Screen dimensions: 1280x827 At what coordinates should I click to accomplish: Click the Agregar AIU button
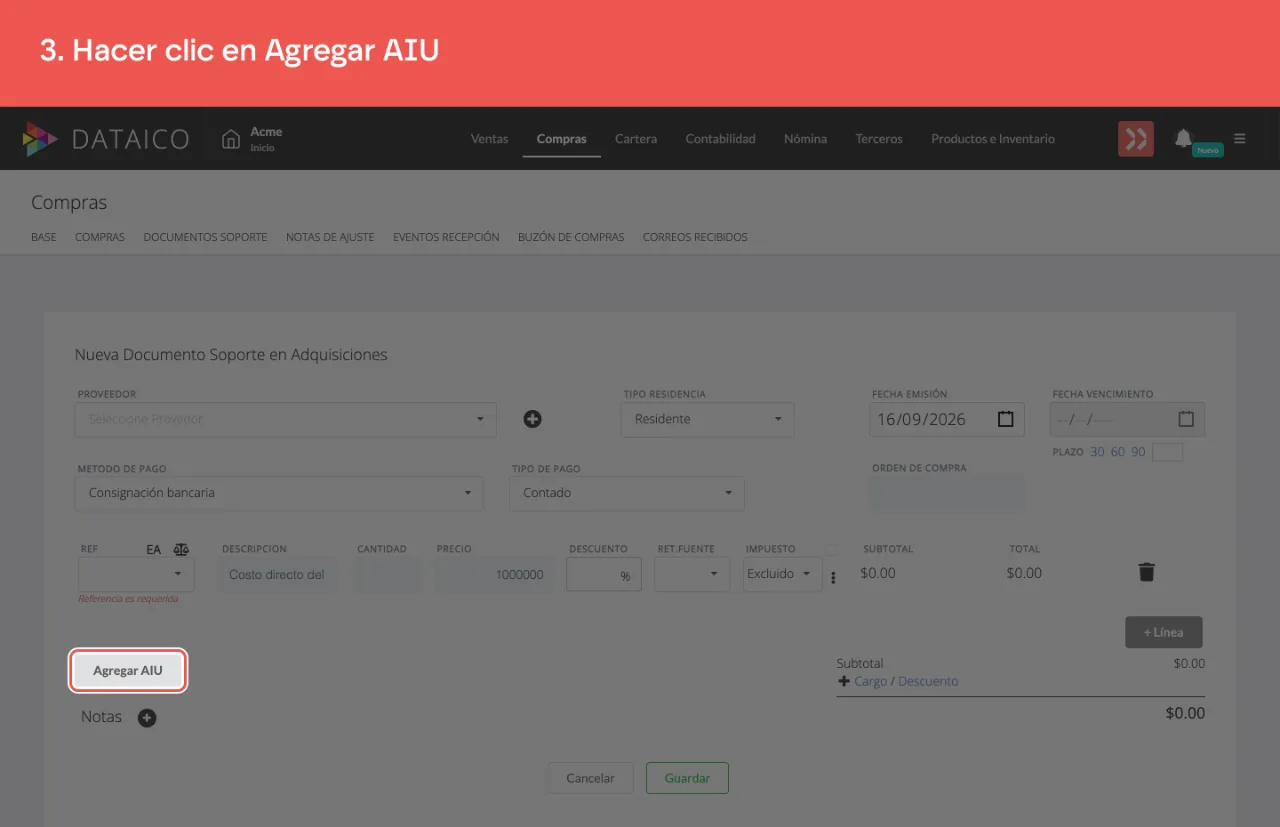pos(128,670)
